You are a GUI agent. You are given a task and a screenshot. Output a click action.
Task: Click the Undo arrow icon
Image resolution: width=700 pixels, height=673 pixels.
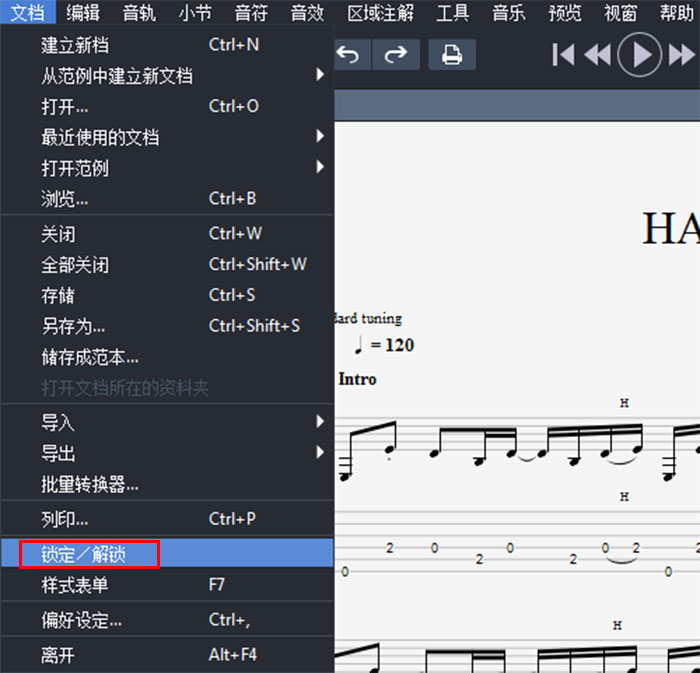coord(348,54)
